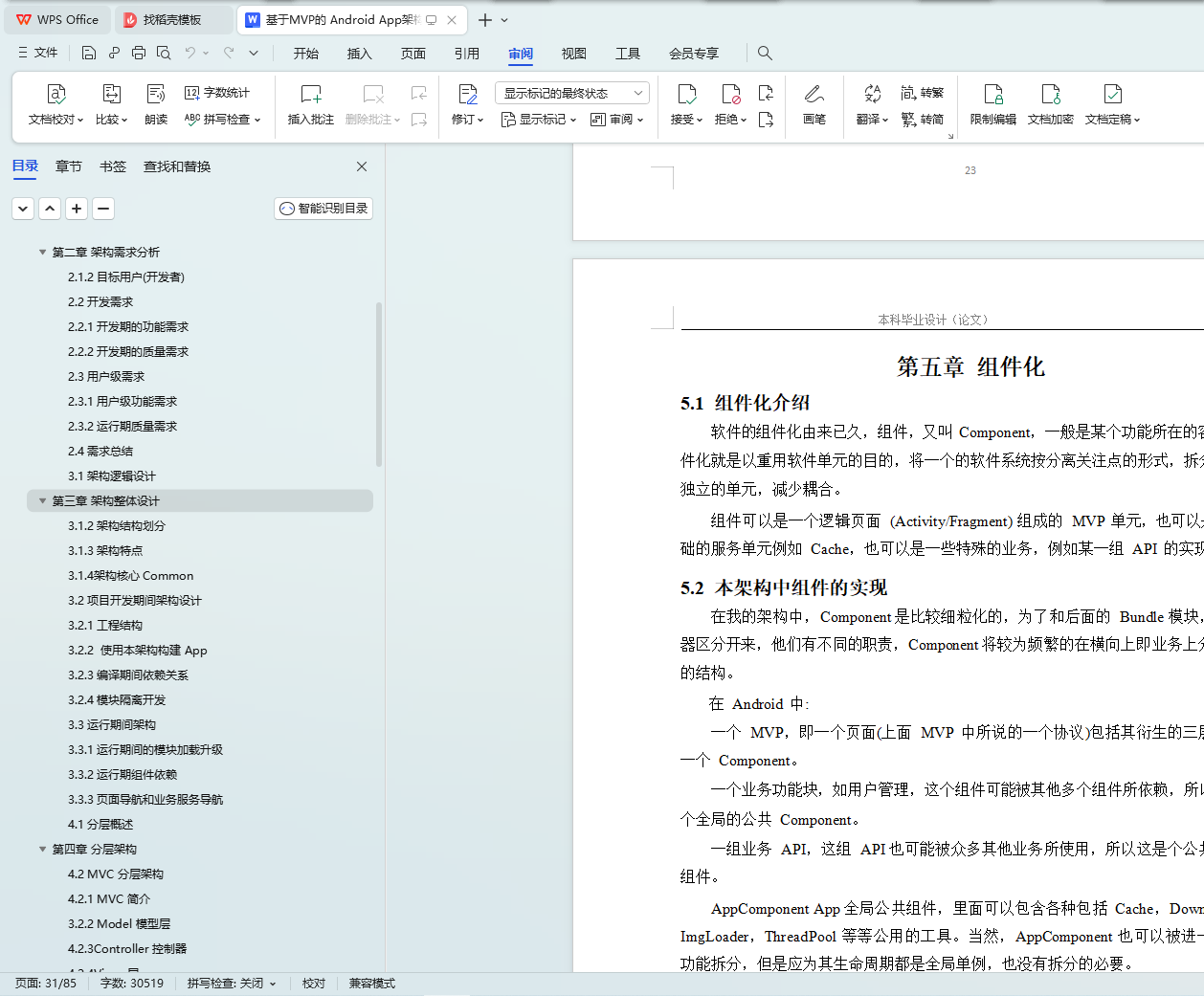This screenshot has height=996, width=1204.
Task: Click the undo arrow icon
Action: (x=190, y=53)
